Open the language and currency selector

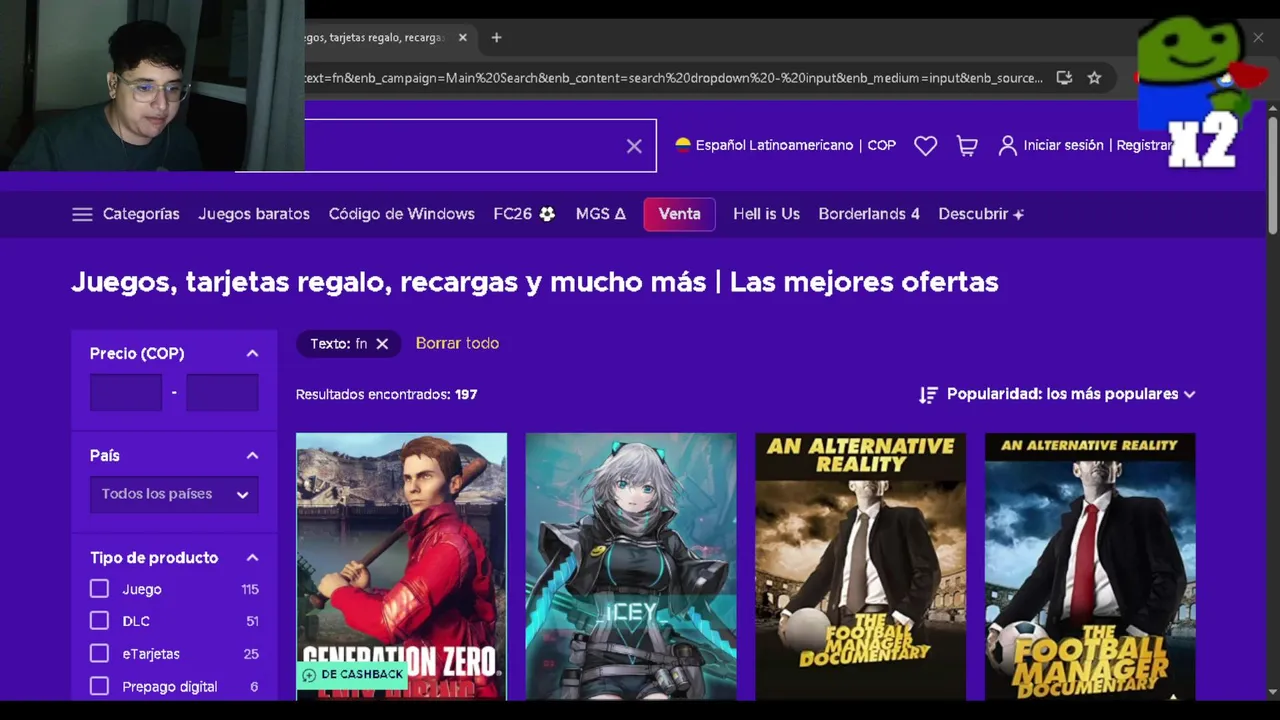click(x=786, y=145)
